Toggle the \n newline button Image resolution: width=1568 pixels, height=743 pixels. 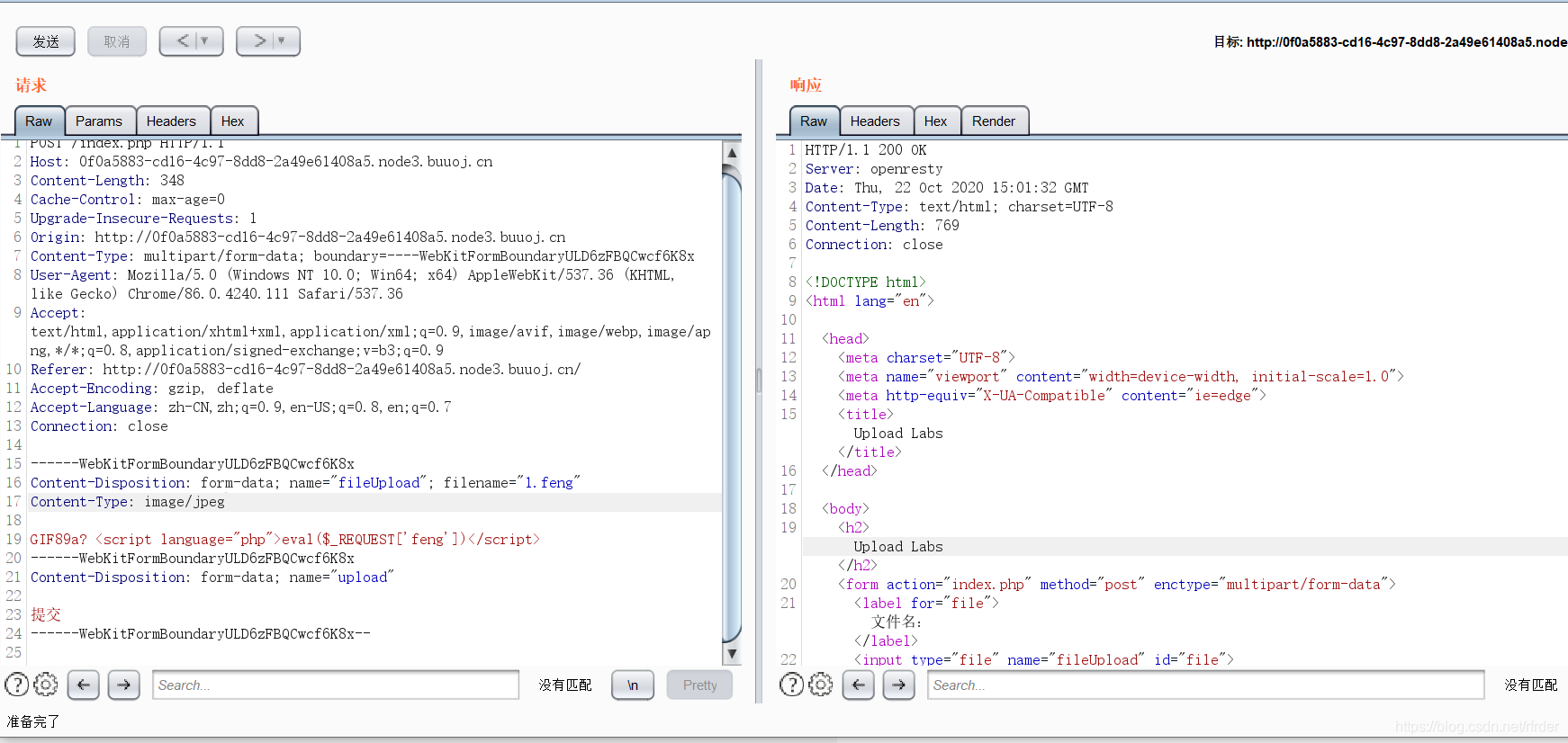[x=633, y=685]
